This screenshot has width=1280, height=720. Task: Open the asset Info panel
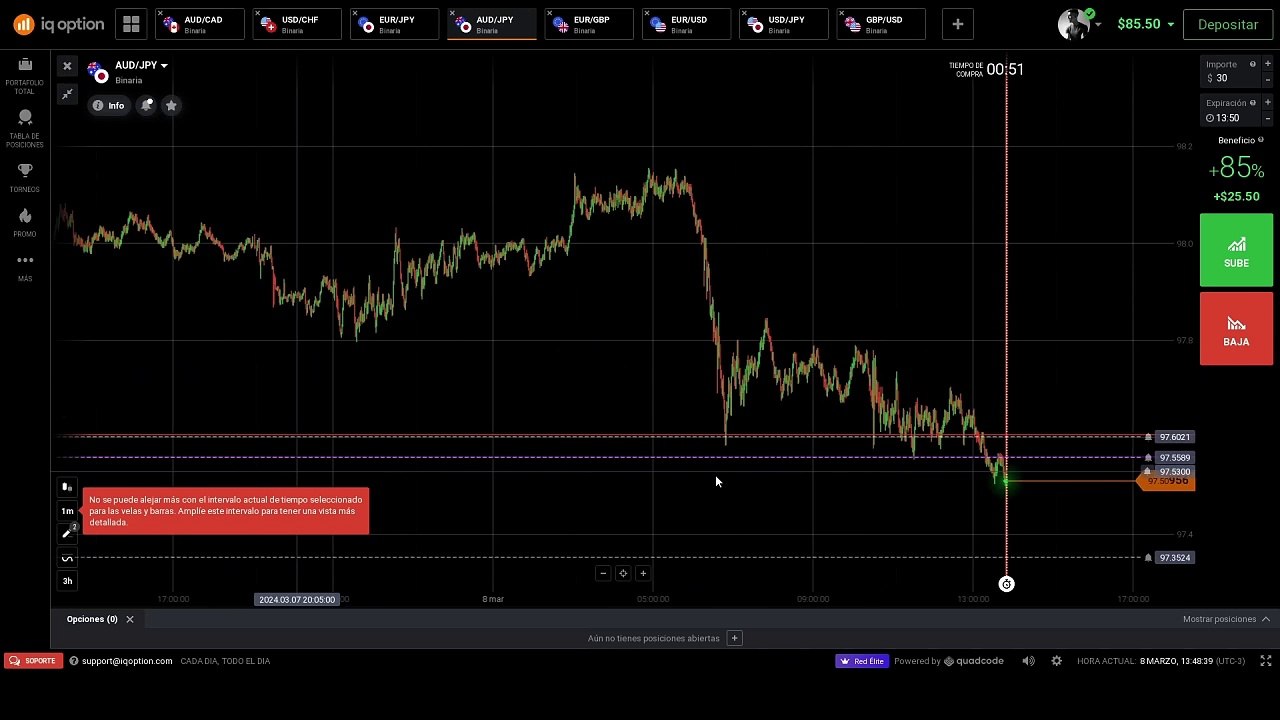(108, 105)
